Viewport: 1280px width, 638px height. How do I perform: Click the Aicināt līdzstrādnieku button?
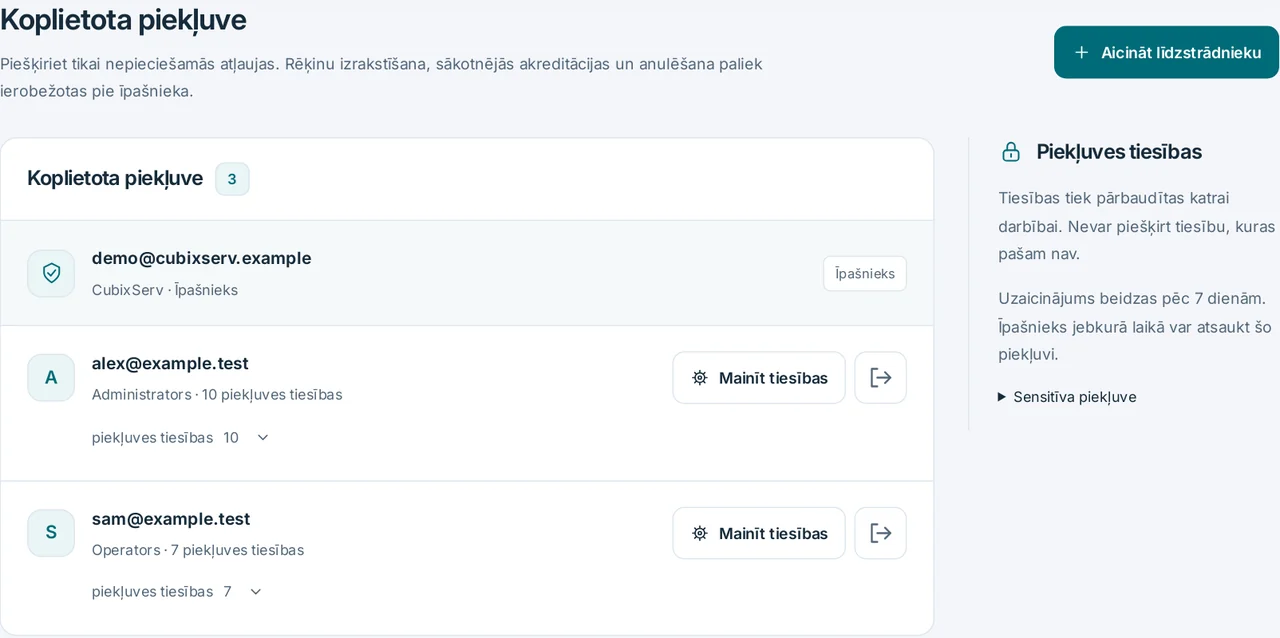1166,52
